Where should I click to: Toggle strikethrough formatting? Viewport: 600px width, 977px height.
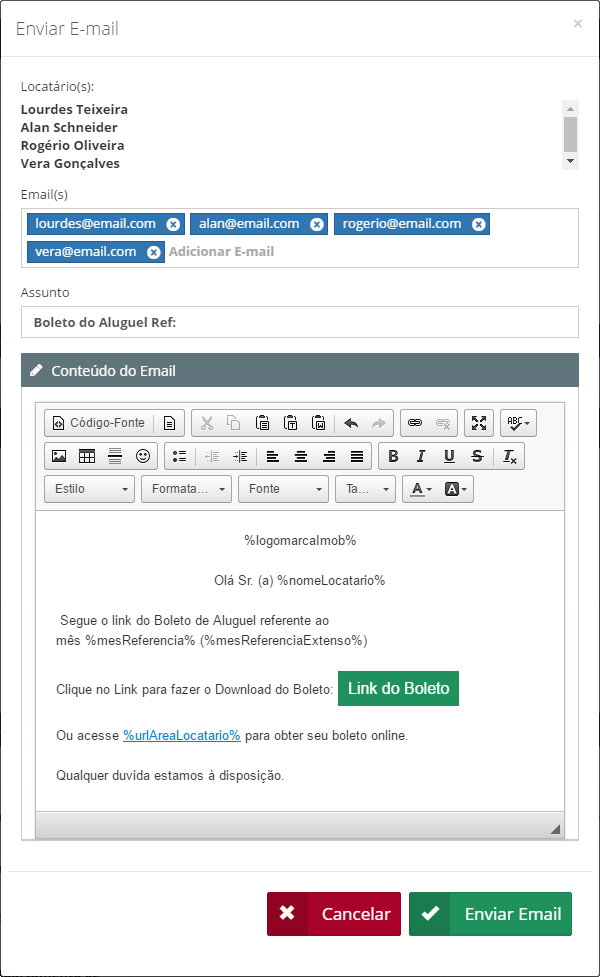(477, 456)
